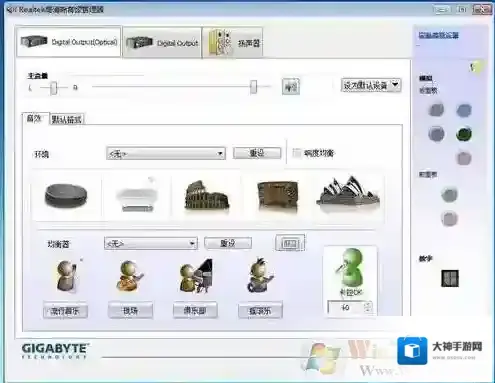Screen dimensions: 495x383
Task: Apply the 俱乐部 club preset button
Action: click(195, 311)
